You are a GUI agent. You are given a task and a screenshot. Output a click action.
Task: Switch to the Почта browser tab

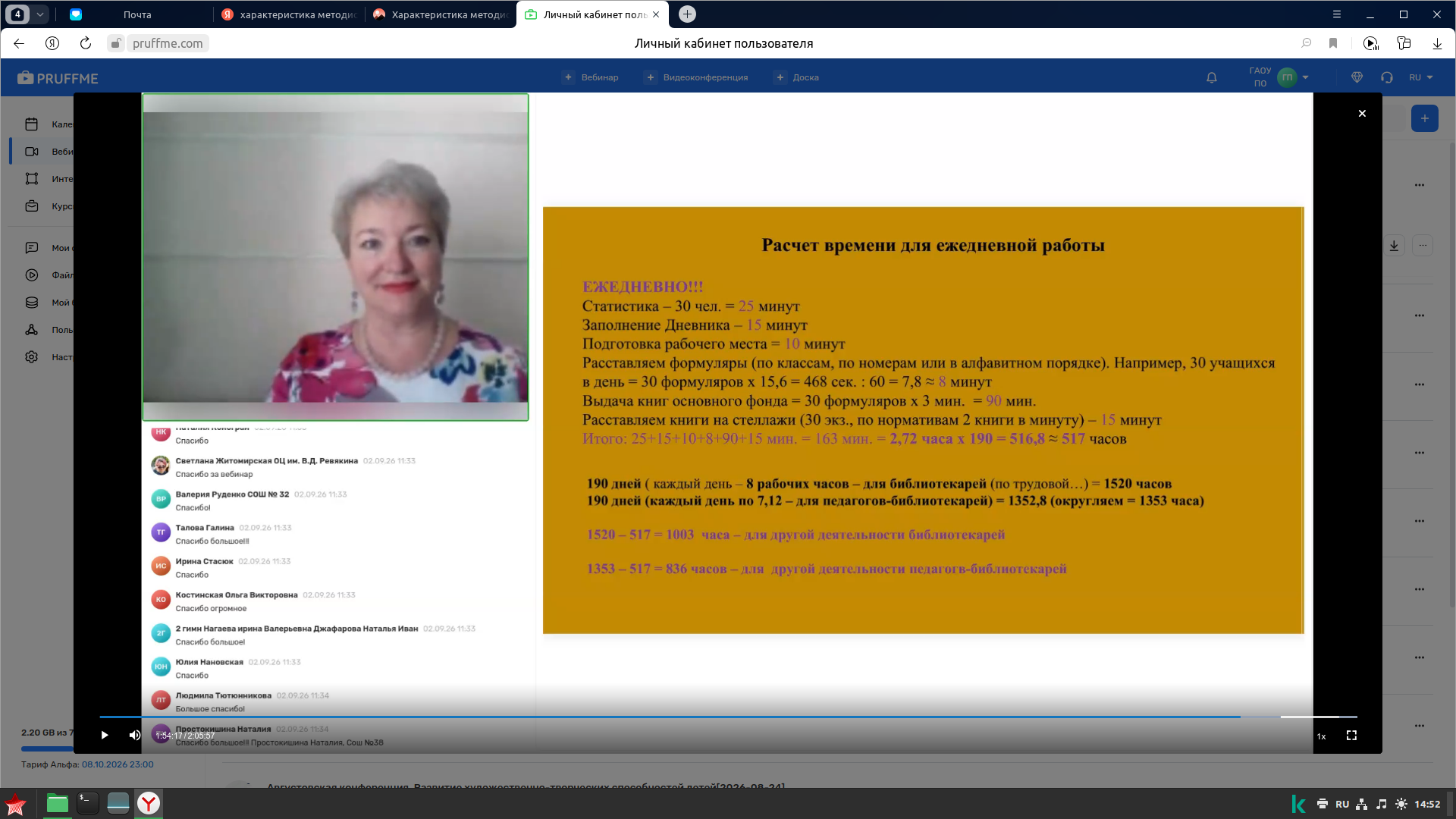pos(137,14)
